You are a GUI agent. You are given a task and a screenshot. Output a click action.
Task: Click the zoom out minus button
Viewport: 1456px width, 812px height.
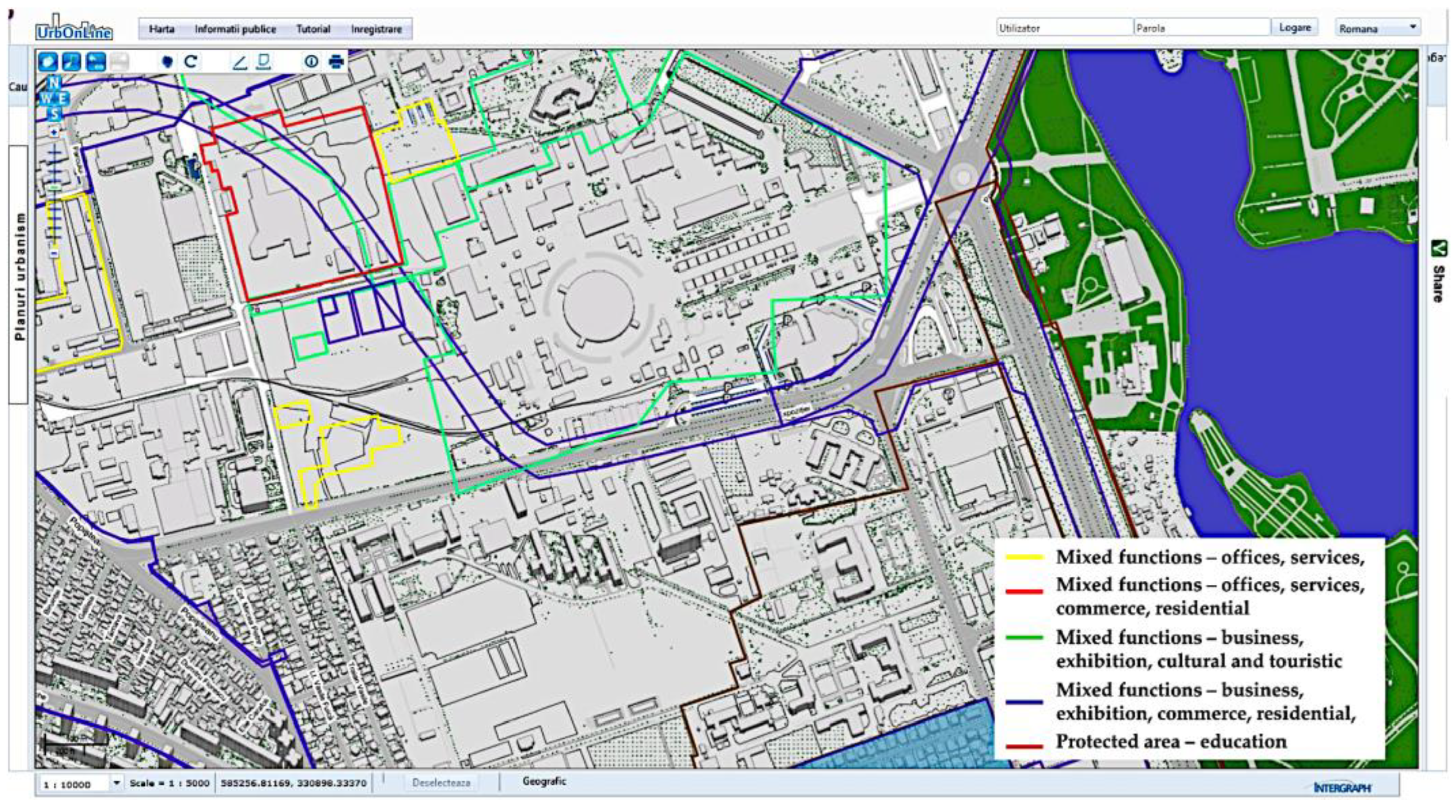tap(54, 254)
